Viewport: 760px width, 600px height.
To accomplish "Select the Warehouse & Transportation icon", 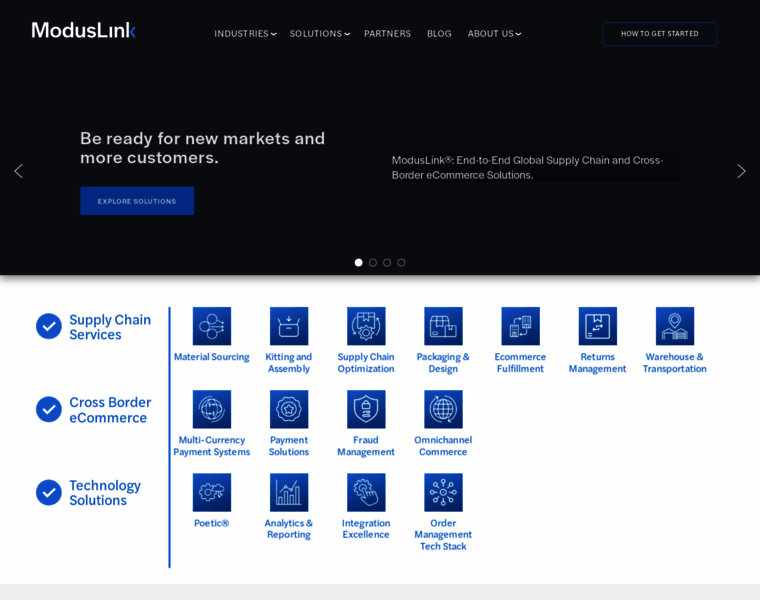I will coord(675,326).
